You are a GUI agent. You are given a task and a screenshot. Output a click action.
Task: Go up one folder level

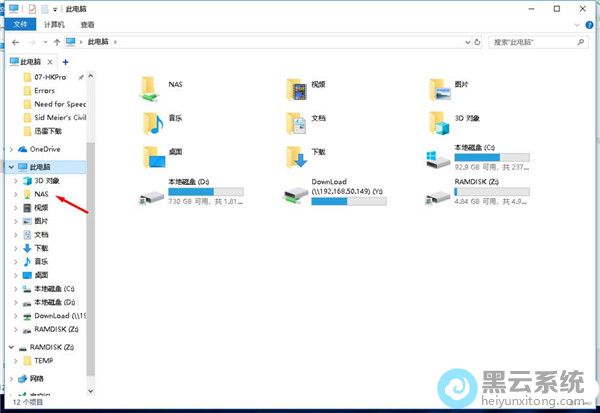pyautogui.click(x=57, y=42)
